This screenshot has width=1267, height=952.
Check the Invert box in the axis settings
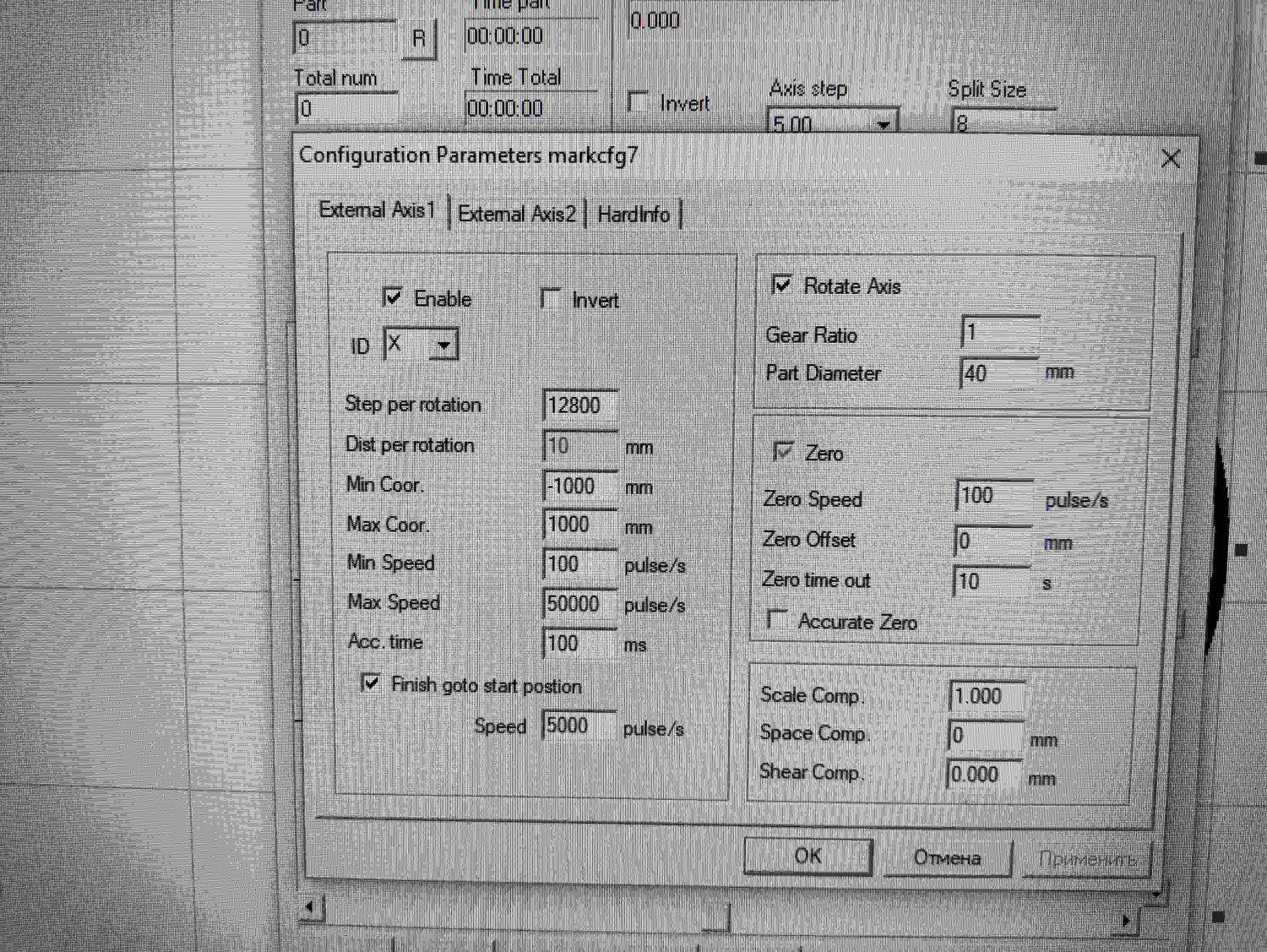(x=551, y=299)
